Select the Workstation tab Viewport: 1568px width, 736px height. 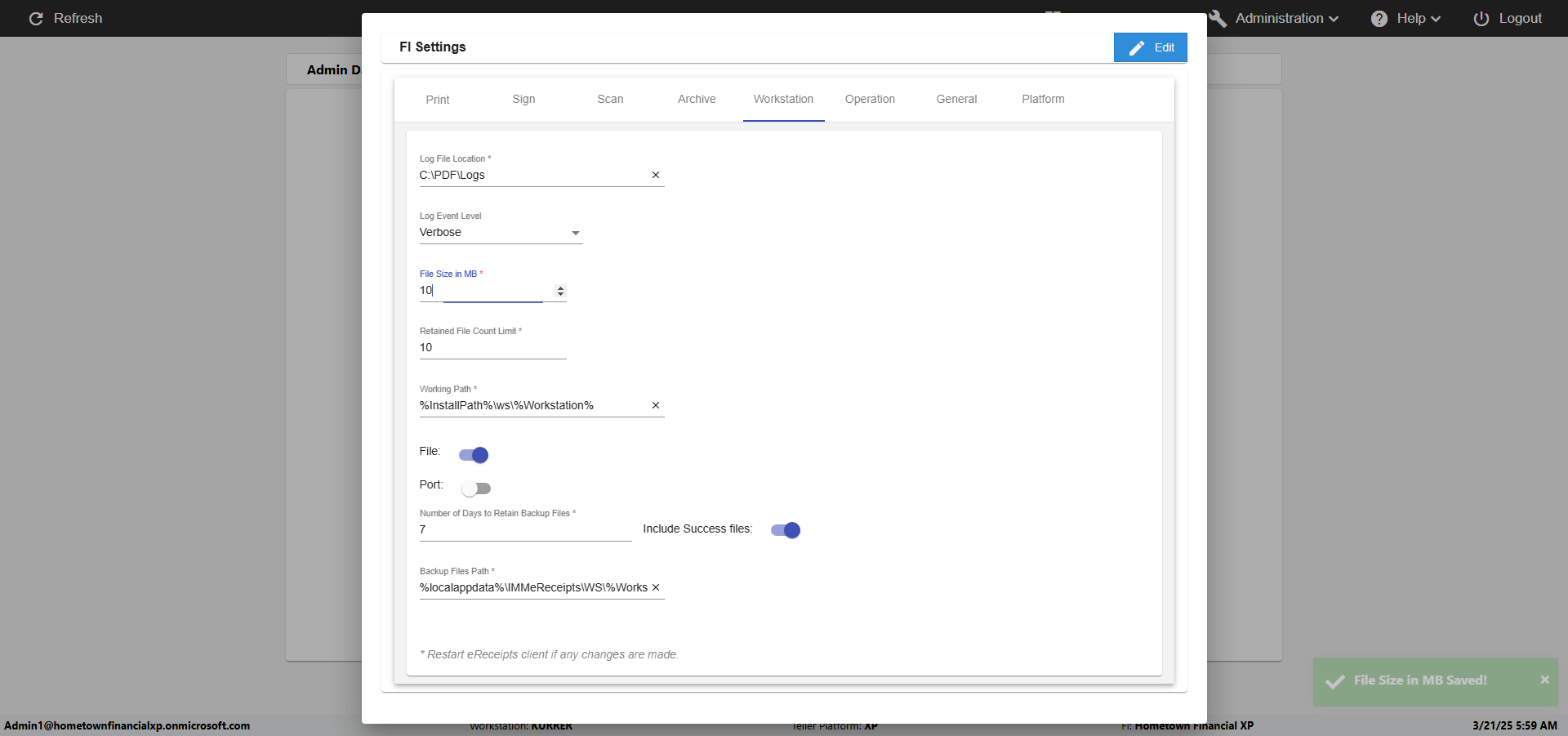783,100
